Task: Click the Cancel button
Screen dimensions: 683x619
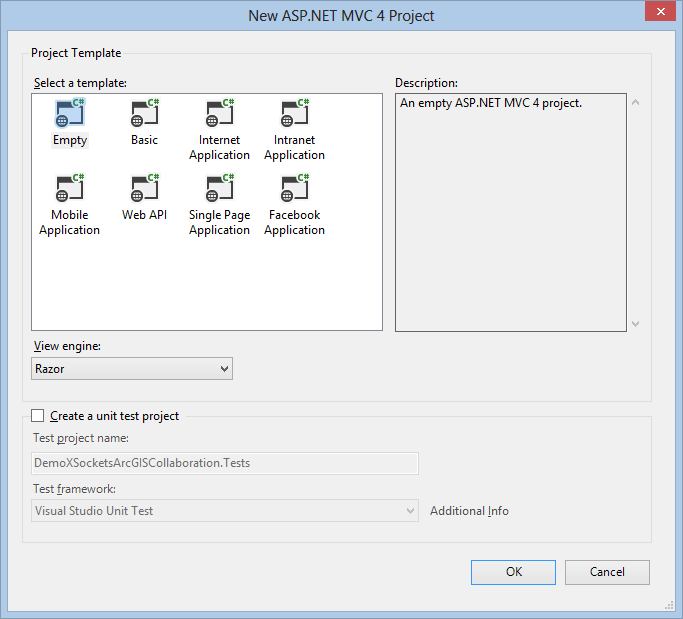Action: pos(607,572)
